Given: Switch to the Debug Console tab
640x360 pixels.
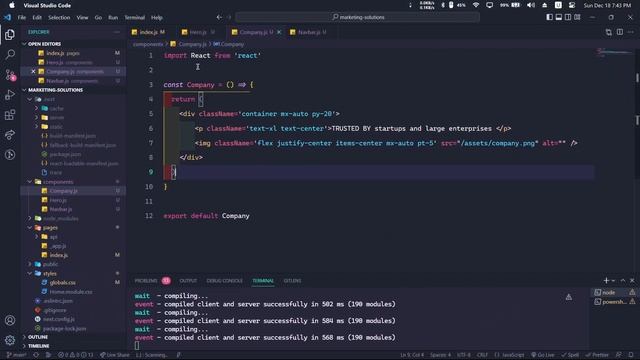Looking at the screenshot, I should 224,280.
